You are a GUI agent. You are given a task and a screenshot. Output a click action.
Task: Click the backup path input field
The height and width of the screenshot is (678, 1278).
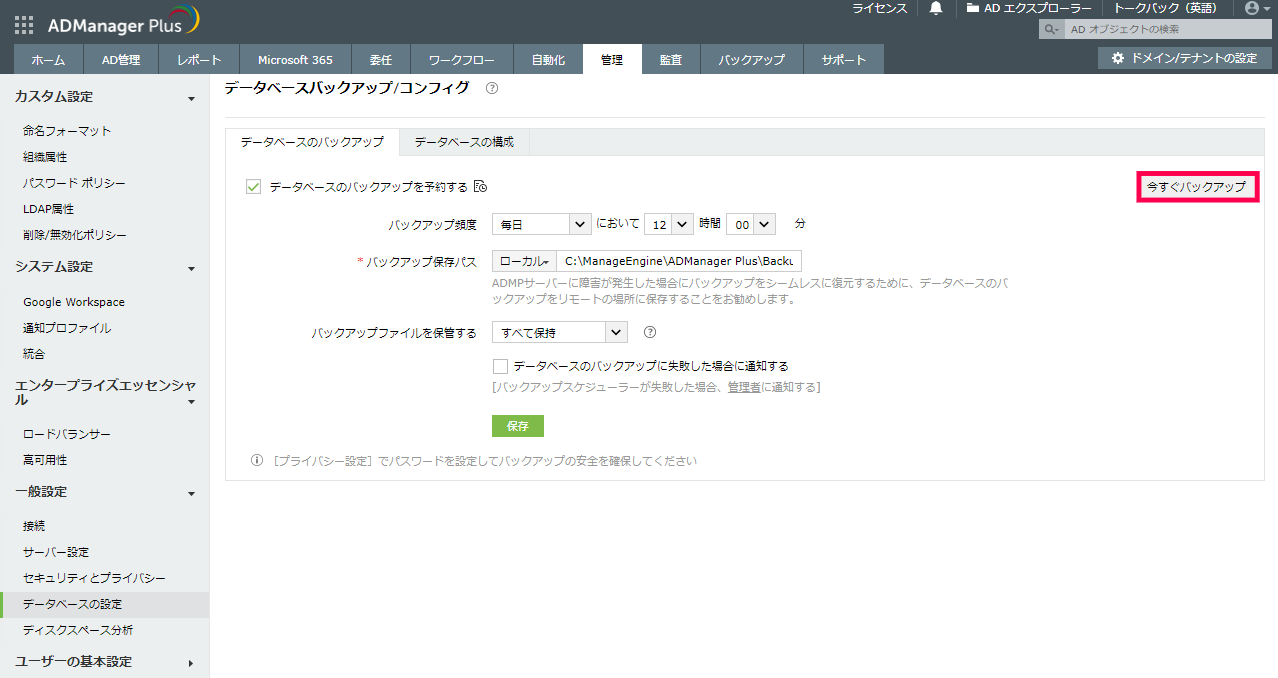point(679,262)
